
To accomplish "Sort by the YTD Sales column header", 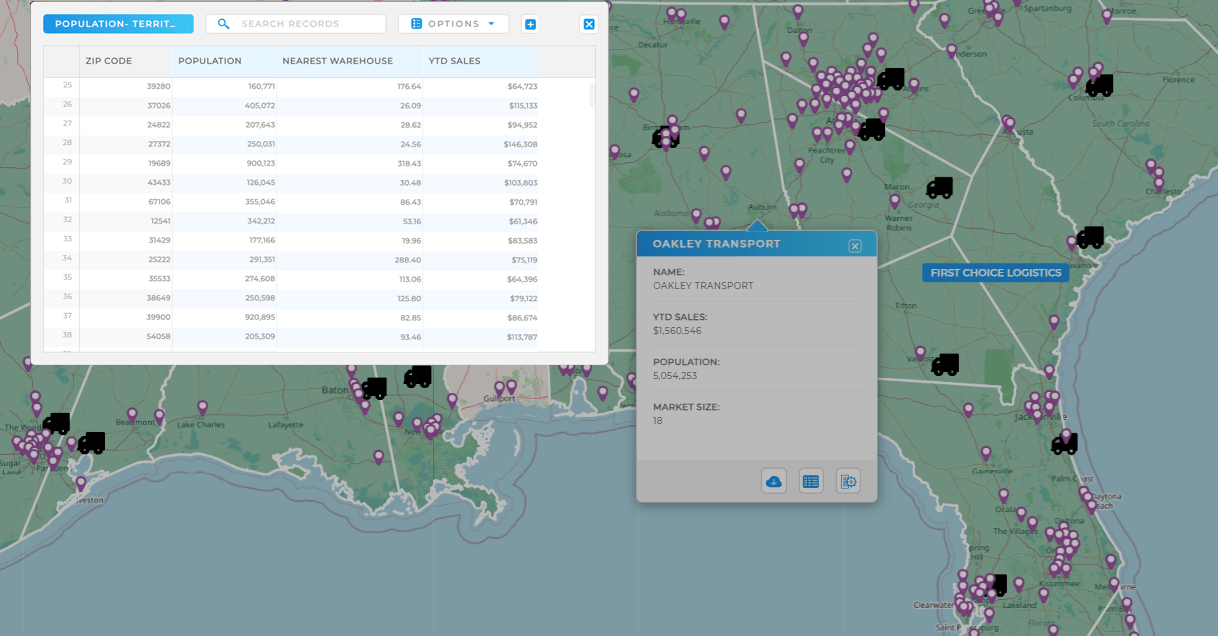I will [x=455, y=61].
